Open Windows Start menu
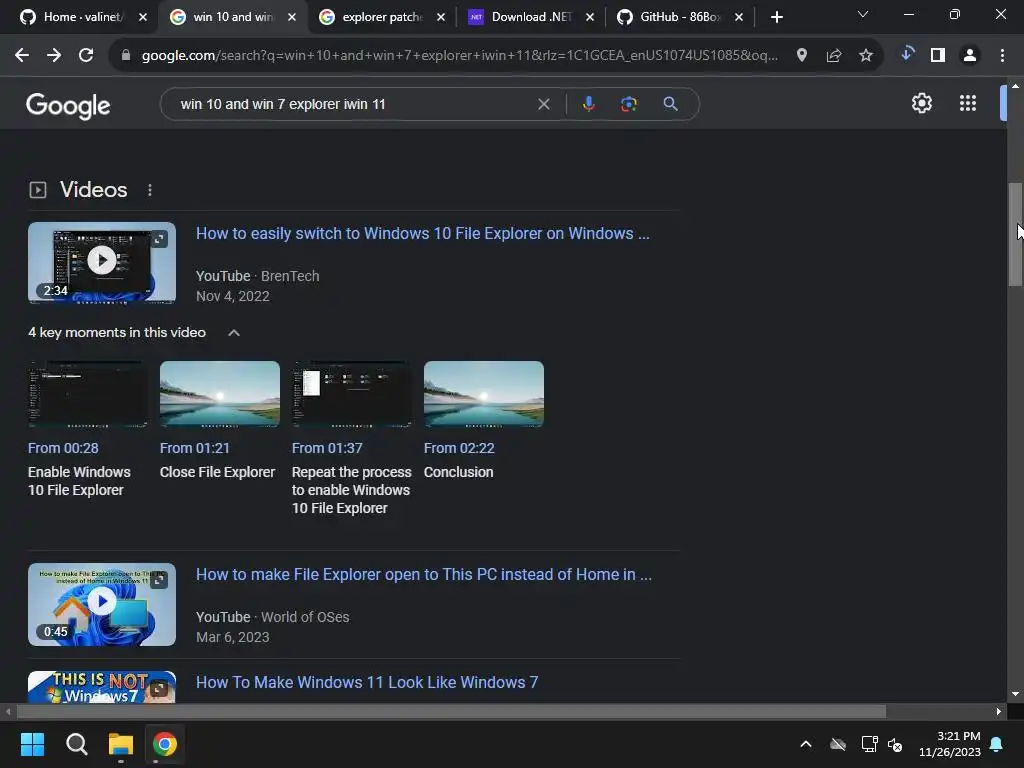Screen dimensions: 1024x768 click(x=32, y=744)
